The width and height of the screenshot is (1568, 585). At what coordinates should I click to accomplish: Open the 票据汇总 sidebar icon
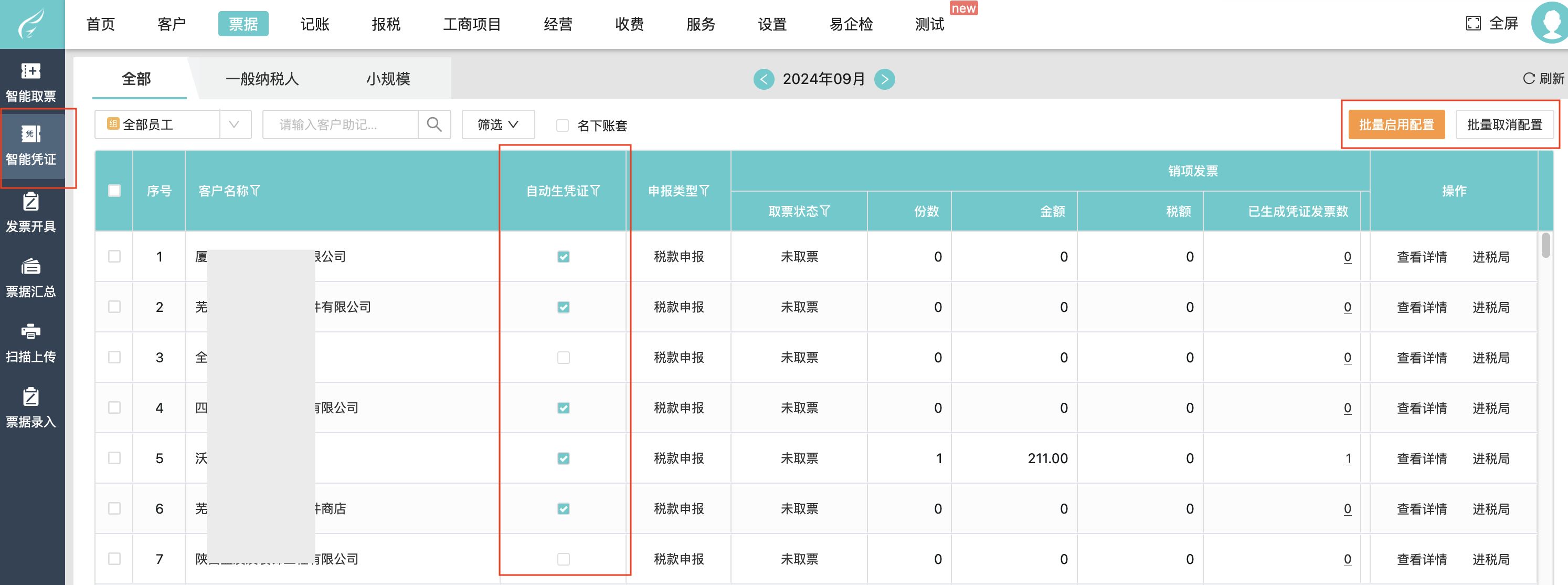click(30, 267)
